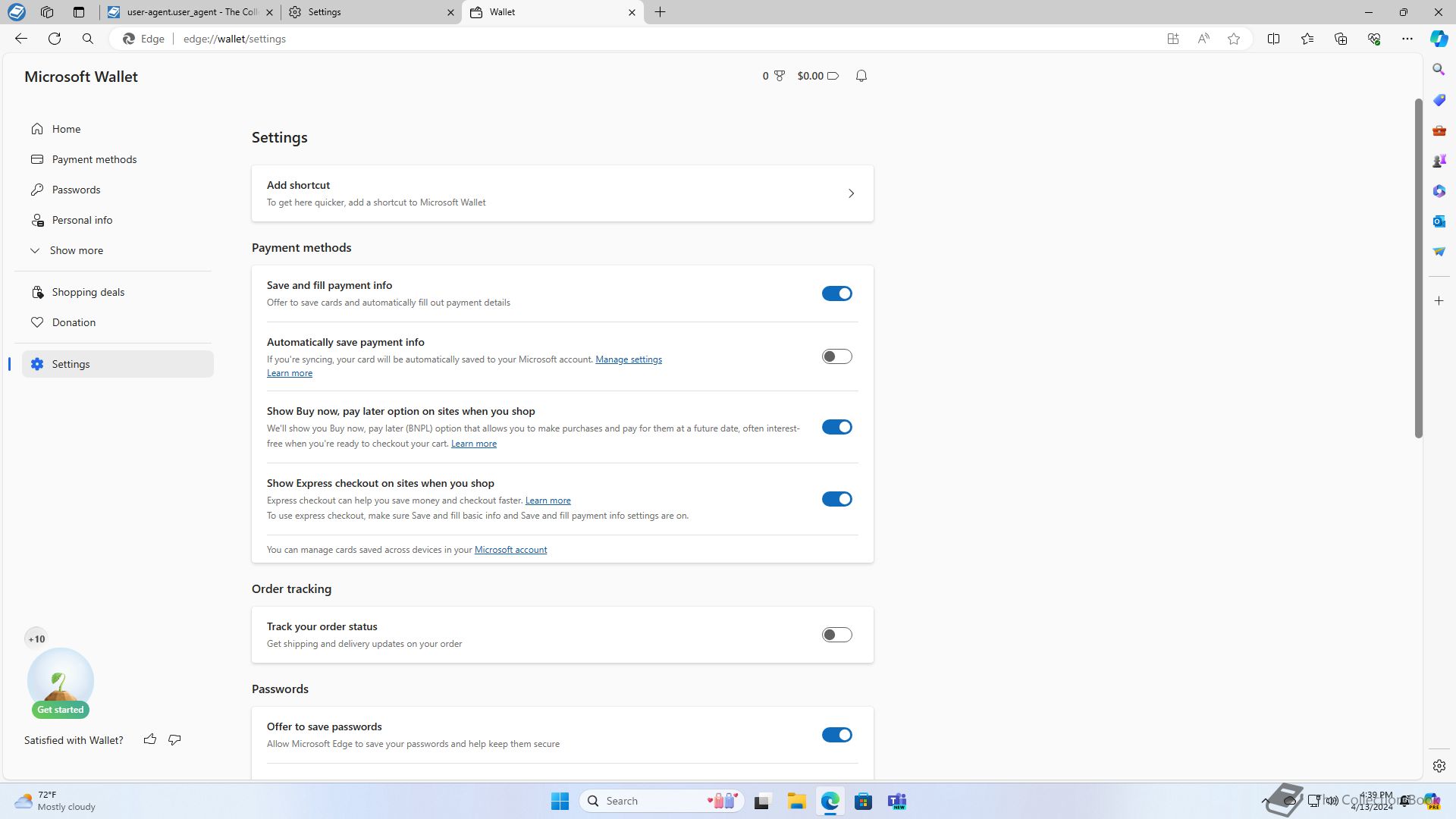Refresh the Wallet page

[55, 39]
